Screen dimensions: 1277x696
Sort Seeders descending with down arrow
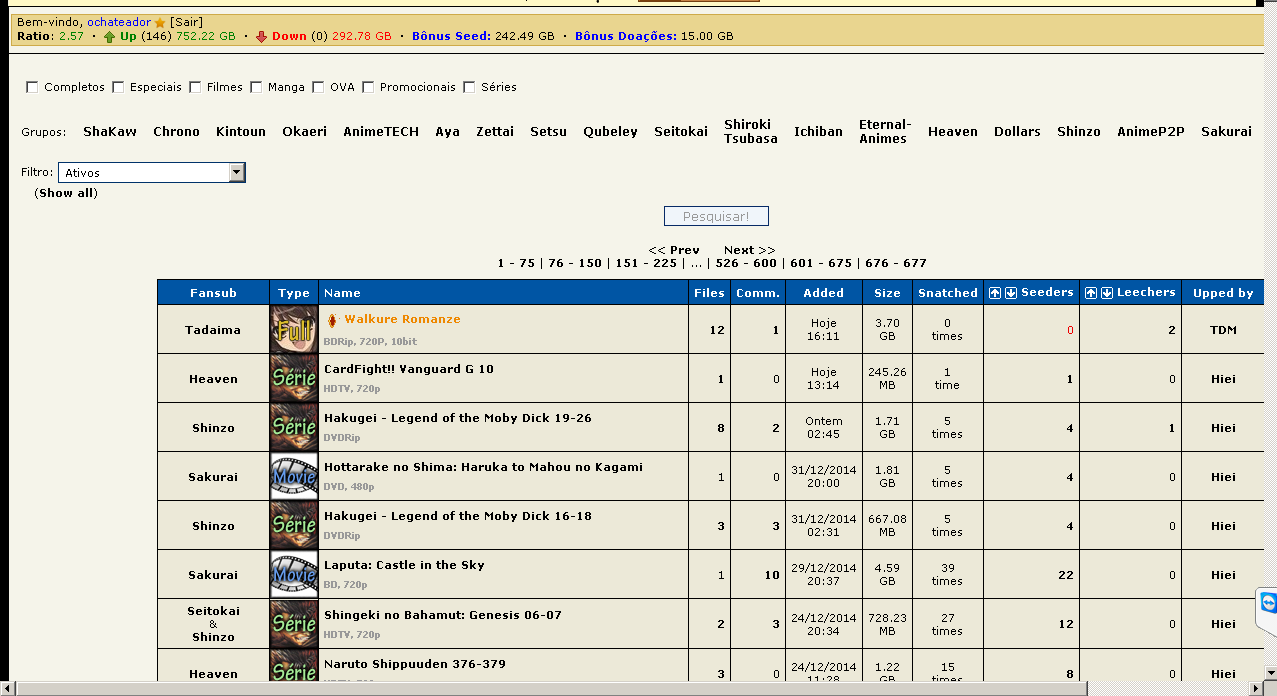(x=1010, y=293)
